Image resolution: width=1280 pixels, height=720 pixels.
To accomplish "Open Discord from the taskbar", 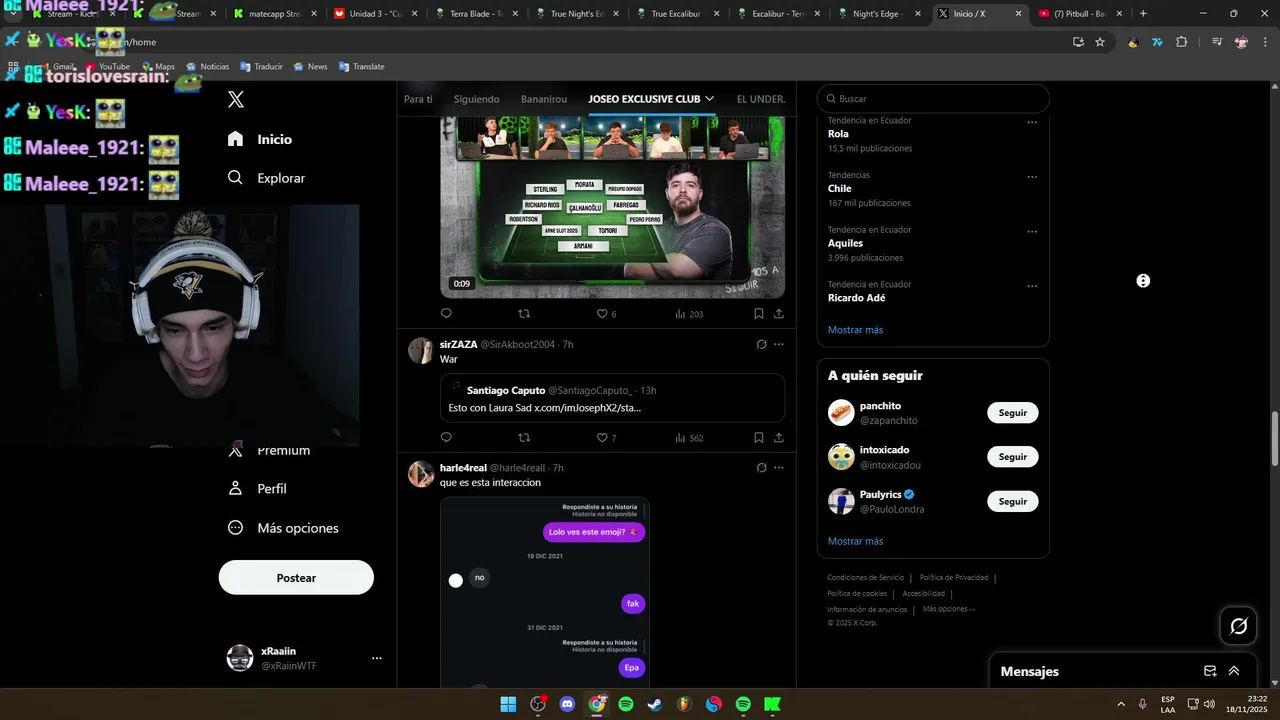I will pos(567,704).
